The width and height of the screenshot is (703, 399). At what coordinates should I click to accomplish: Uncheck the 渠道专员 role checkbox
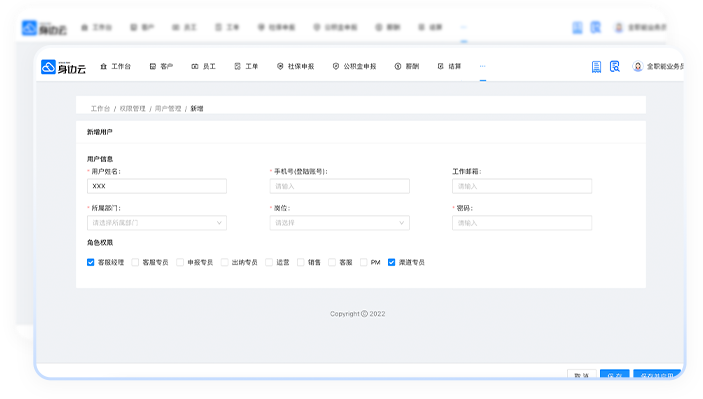(391, 262)
